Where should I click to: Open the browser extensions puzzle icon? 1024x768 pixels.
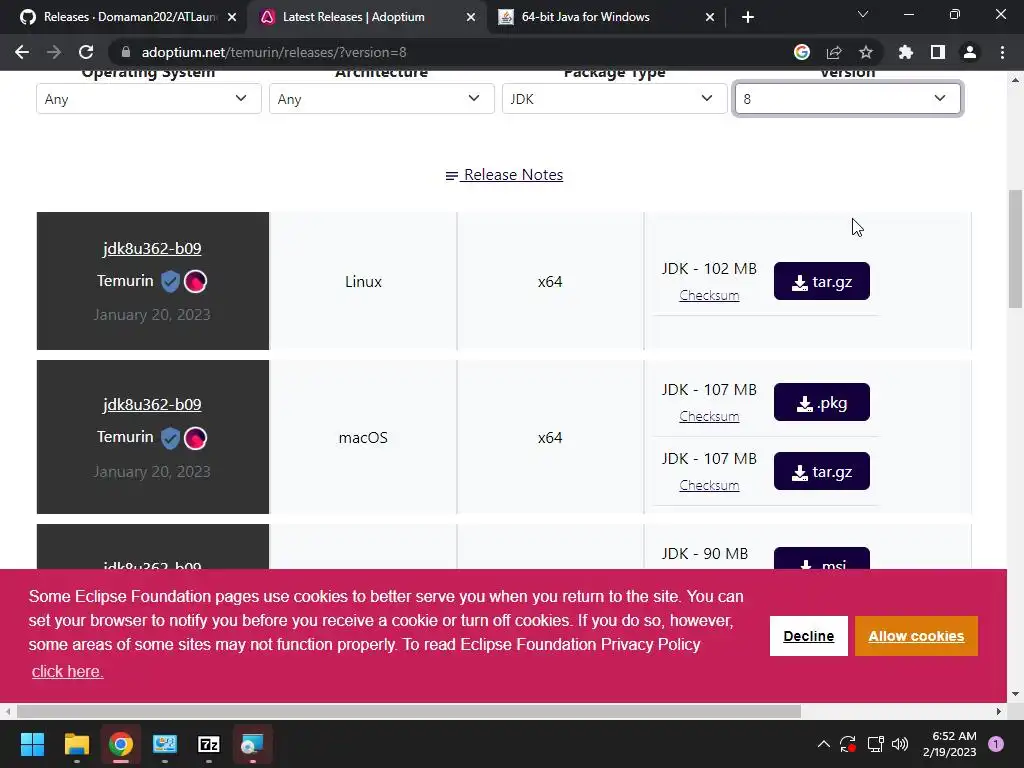tap(906, 52)
